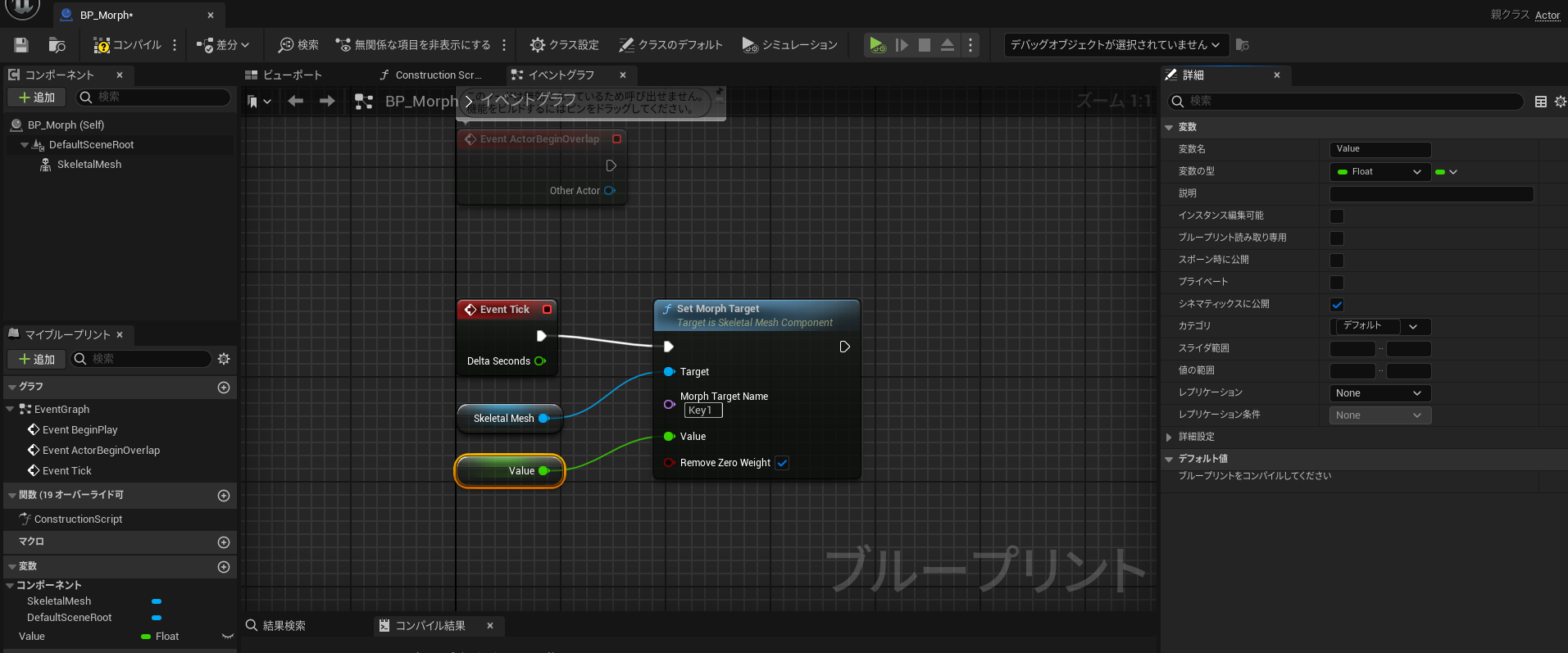1568x653 pixels.
Task: Click the Skeletal Mesh variable node
Action: 510,418
